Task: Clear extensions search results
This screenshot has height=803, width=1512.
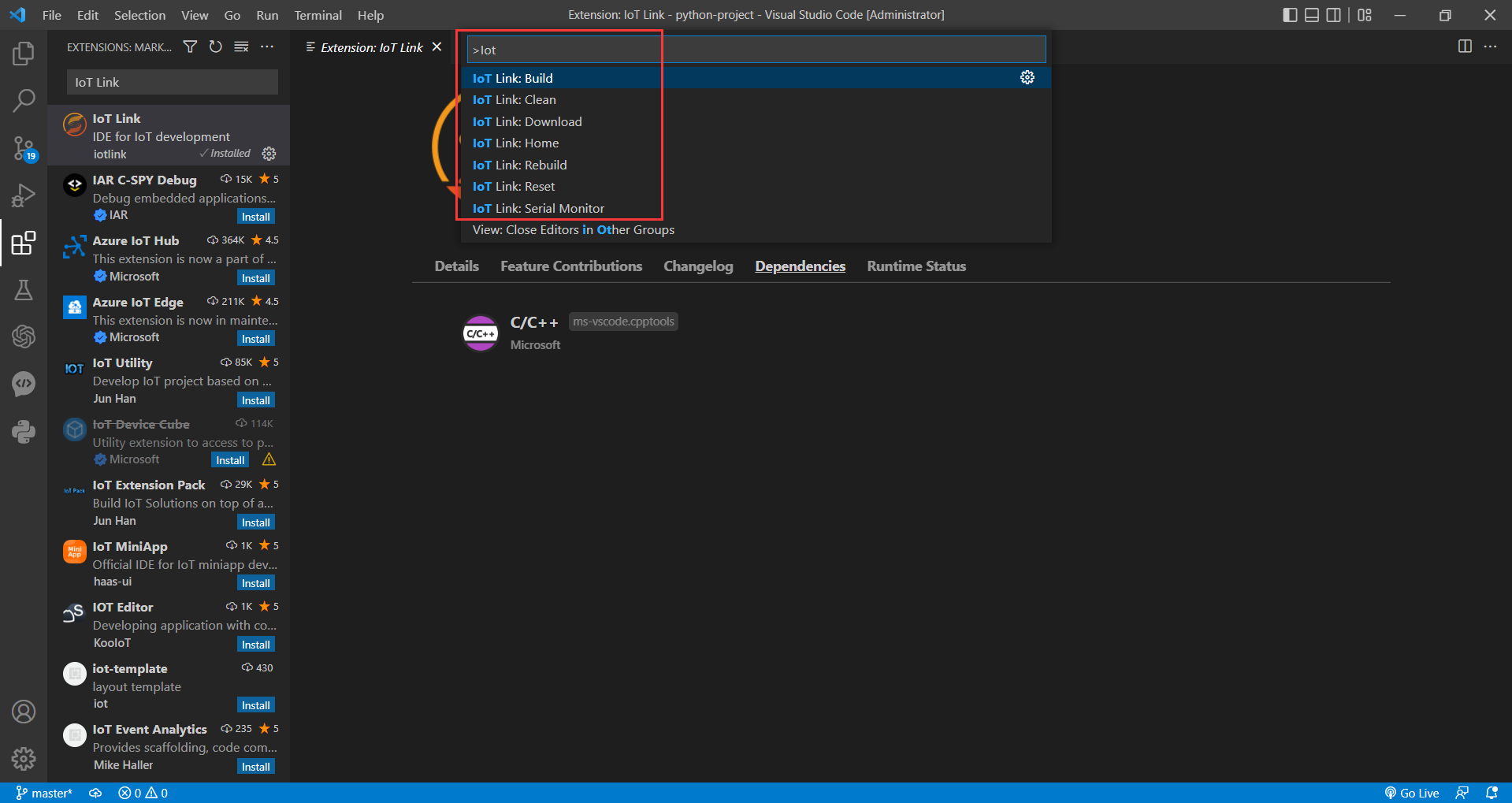Action: tap(241, 47)
